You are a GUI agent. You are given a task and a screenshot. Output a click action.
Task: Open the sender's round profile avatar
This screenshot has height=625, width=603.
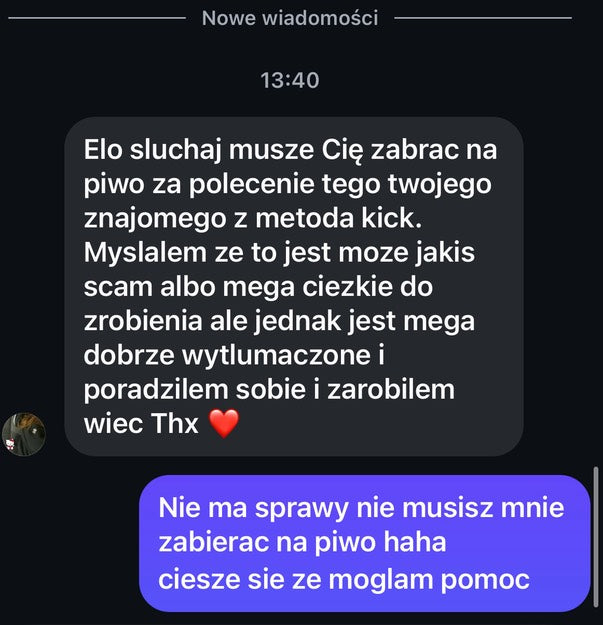coord(24,434)
